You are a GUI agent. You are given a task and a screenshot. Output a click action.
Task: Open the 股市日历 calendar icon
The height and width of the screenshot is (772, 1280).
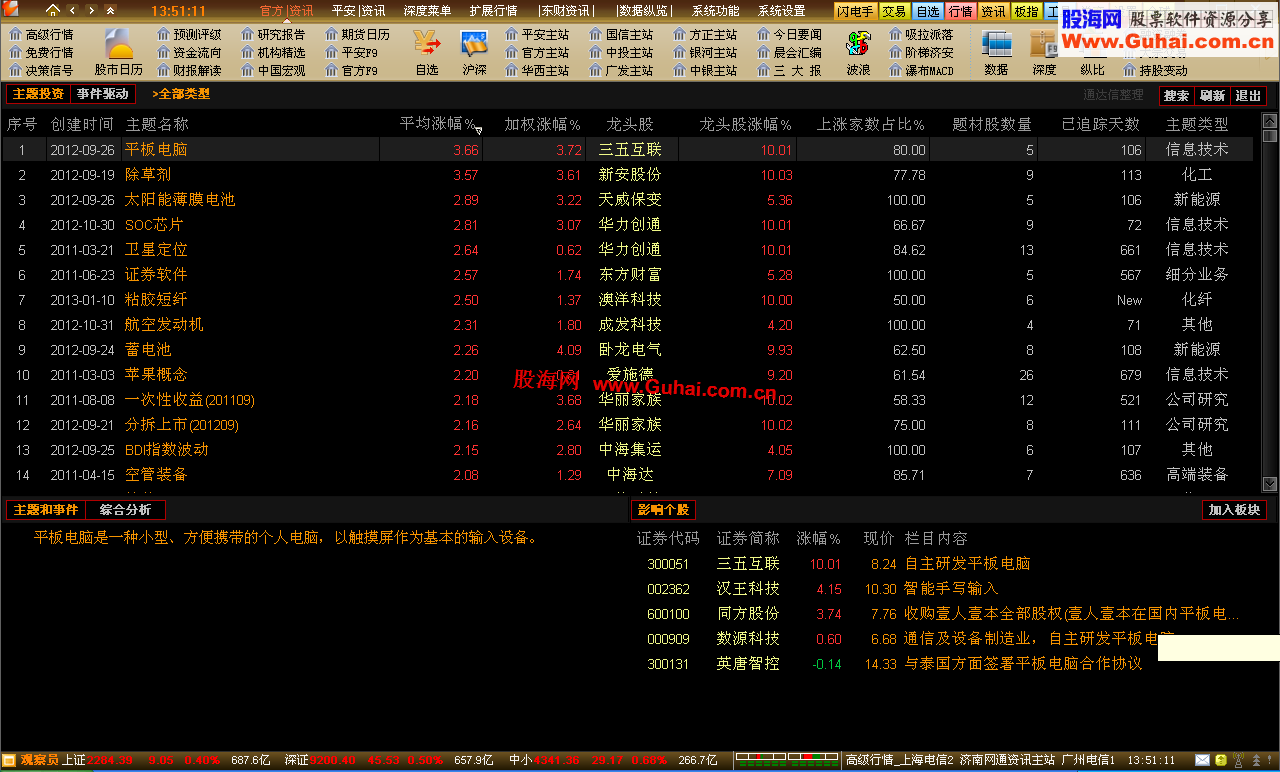pyautogui.click(x=119, y=52)
